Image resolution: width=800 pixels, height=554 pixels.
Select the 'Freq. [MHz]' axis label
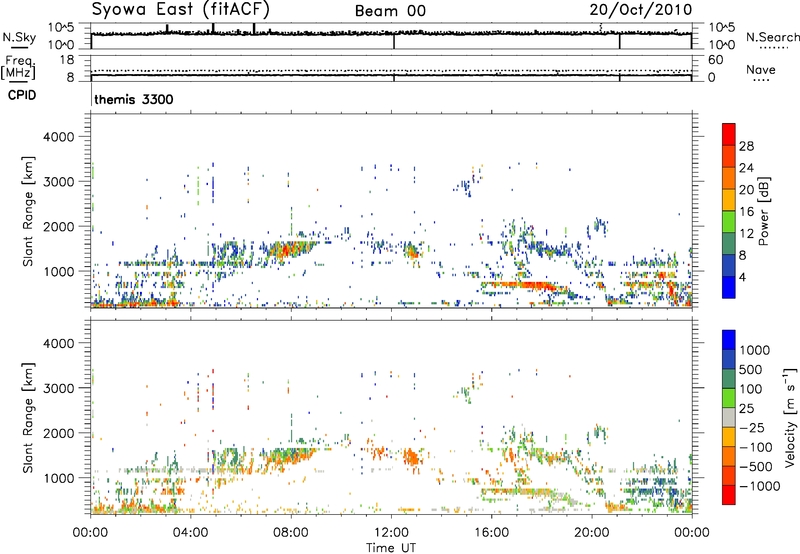click(x=19, y=67)
